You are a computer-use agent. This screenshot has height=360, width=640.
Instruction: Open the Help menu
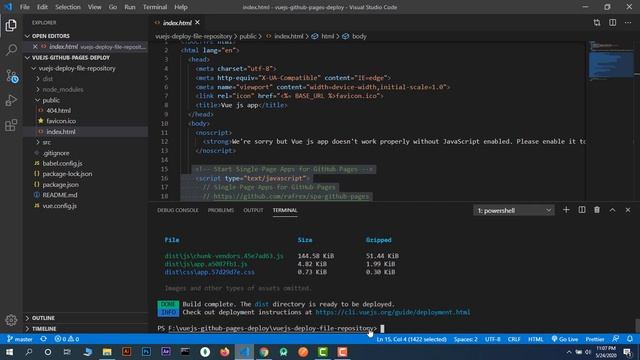[x=181, y=7]
